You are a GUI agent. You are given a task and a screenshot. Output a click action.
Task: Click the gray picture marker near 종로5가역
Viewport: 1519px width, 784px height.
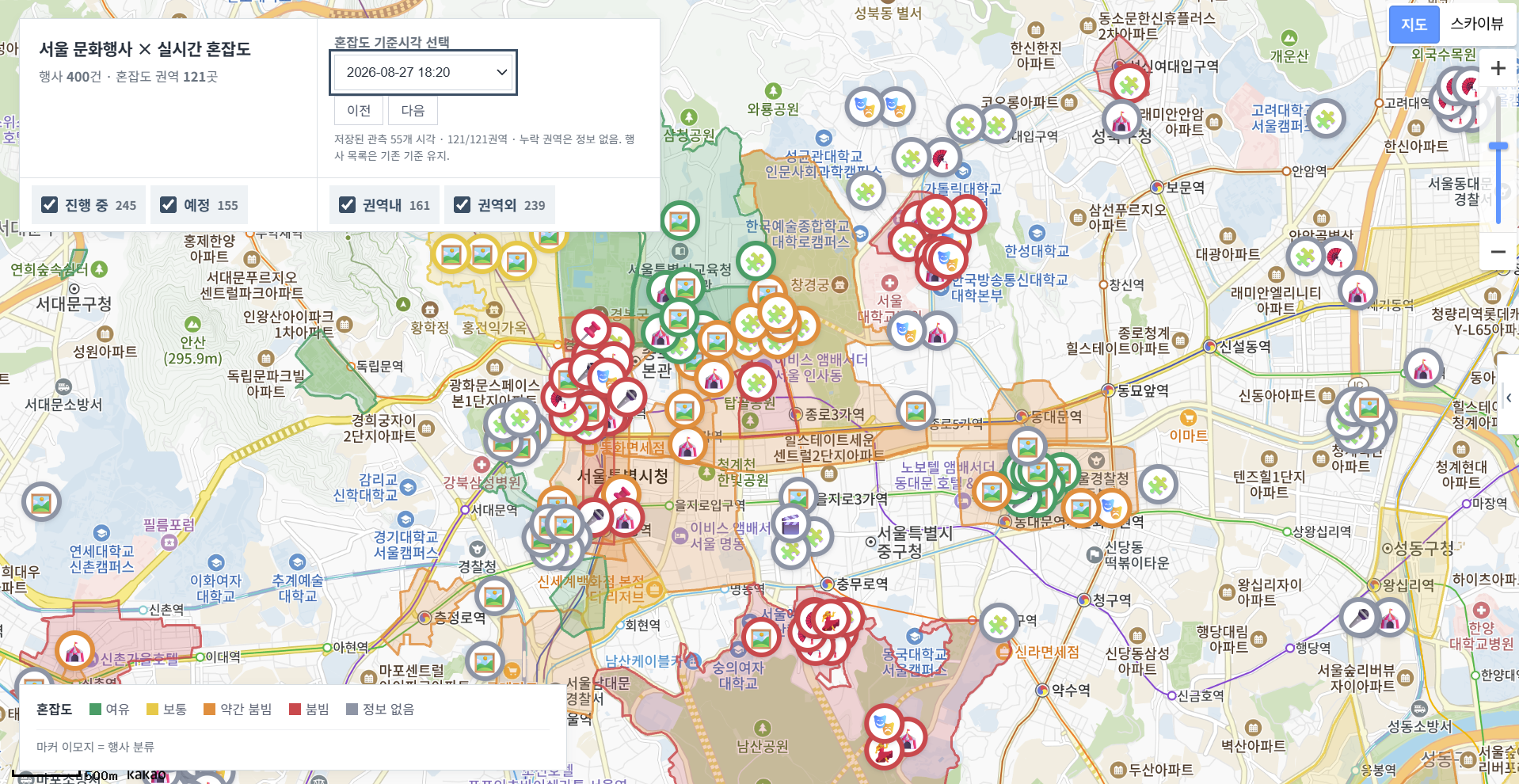pos(916,411)
